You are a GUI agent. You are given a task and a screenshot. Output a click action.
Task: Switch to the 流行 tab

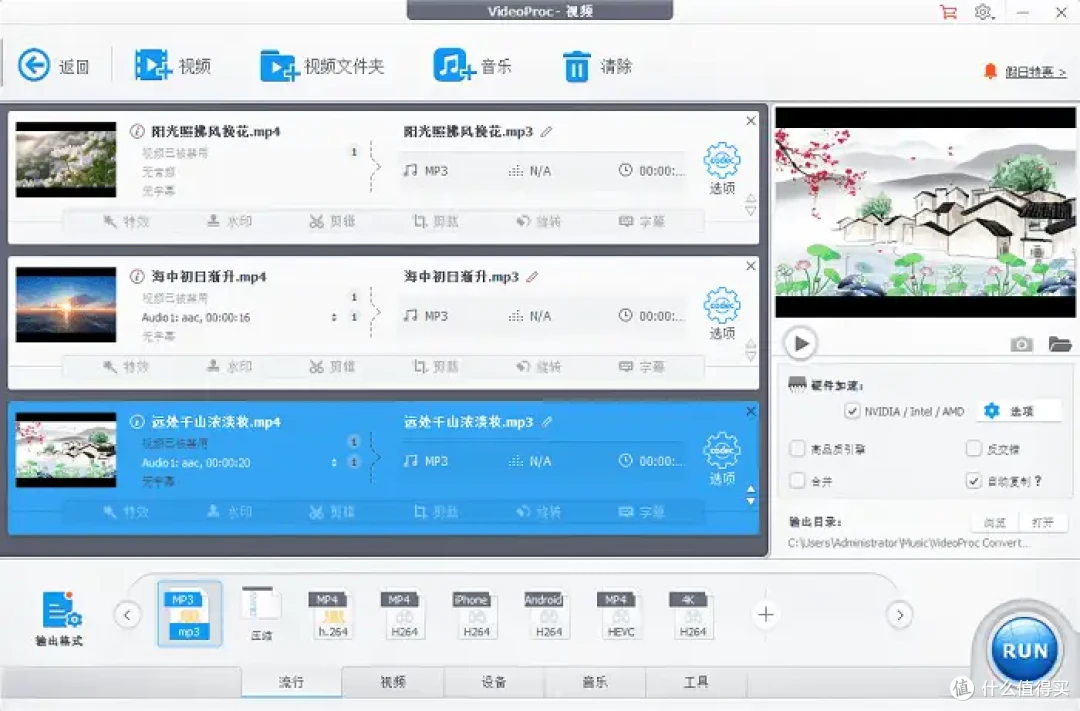291,682
